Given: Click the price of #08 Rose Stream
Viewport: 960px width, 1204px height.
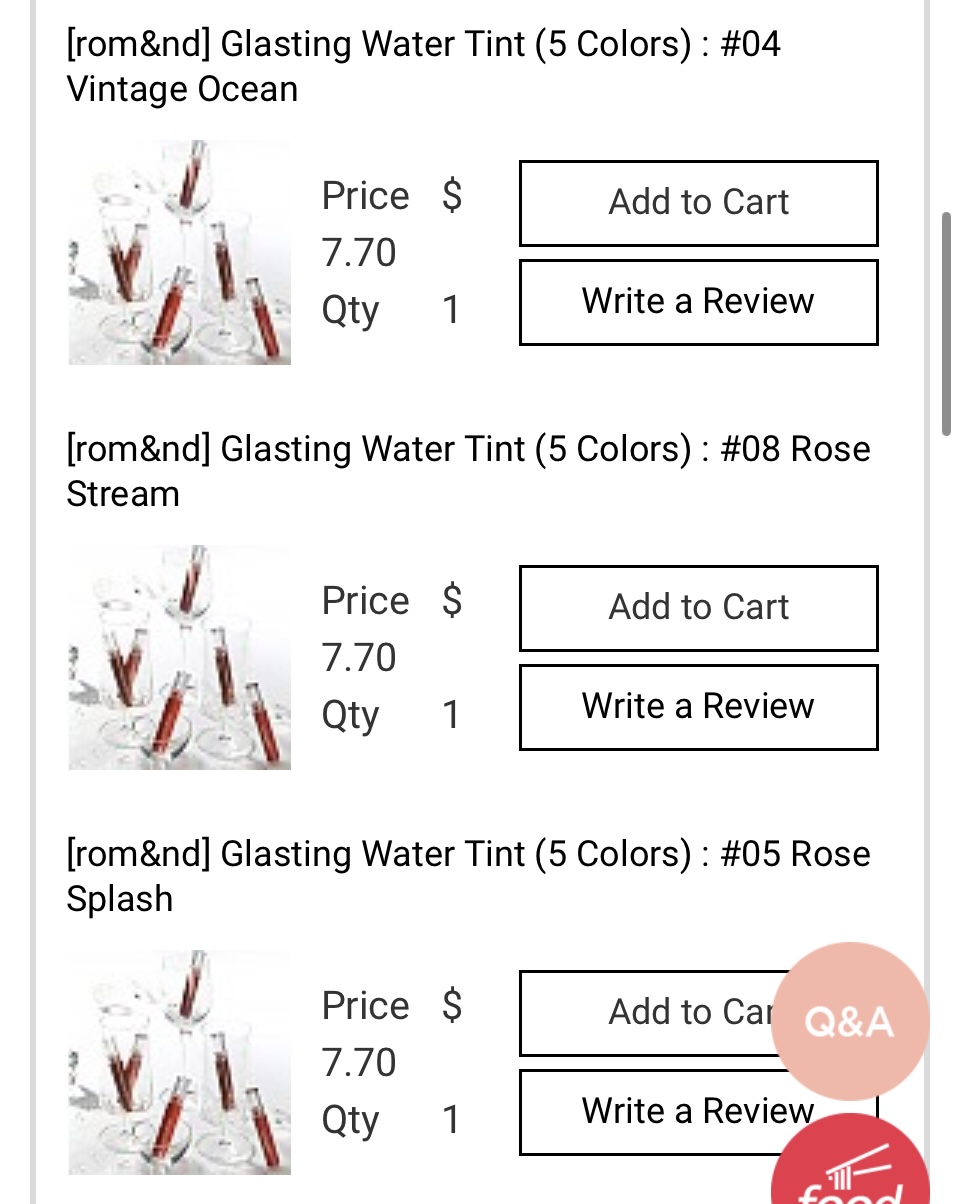Looking at the screenshot, I should pos(359,658).
